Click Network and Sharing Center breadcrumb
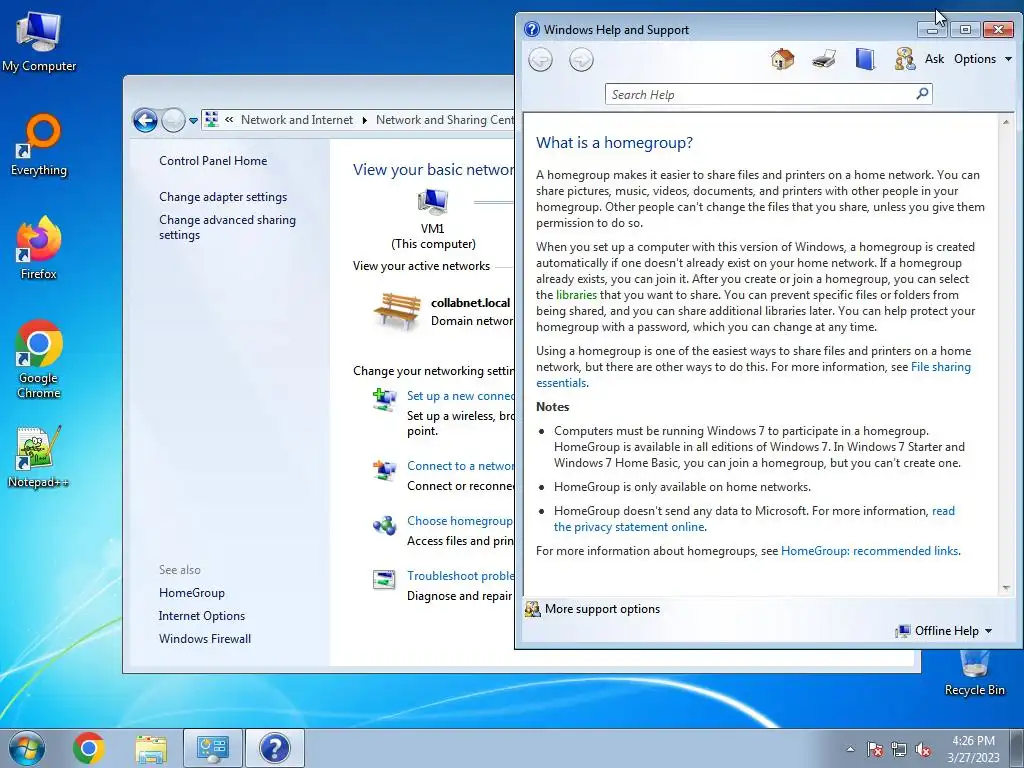1024x768 pixels. click(445, 120)
